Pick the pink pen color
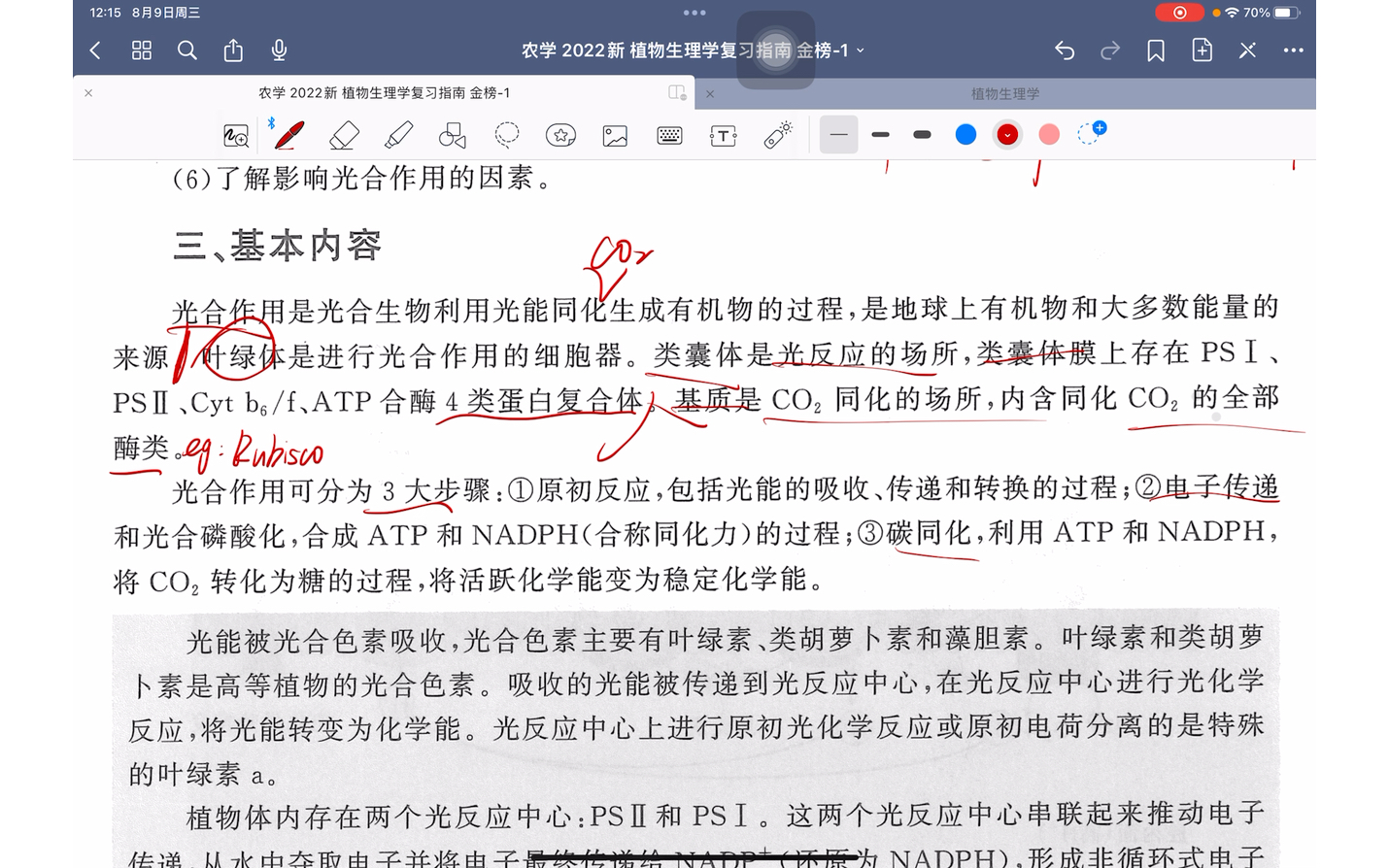The height and width of the screenshot is (868, 1389). [1049, 135]
